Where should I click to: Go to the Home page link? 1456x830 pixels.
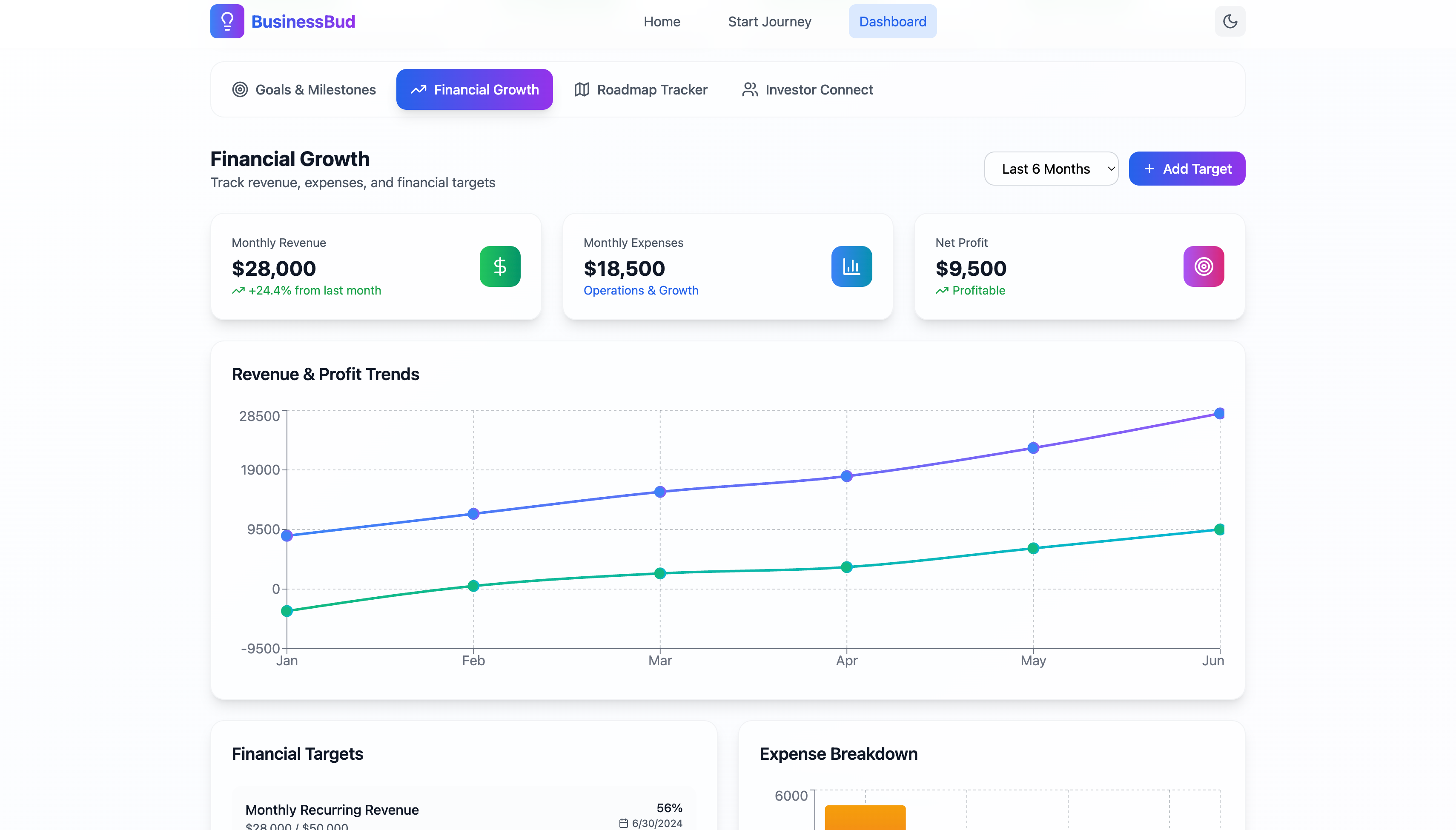[661, 22]
